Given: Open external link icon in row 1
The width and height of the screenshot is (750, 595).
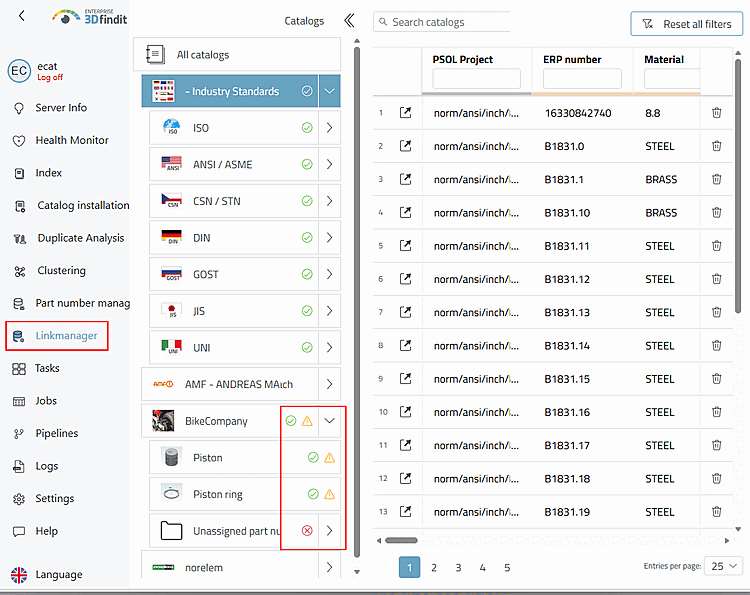Looking at the screenshot, I should pyautogui.click(x=405, y=113).
